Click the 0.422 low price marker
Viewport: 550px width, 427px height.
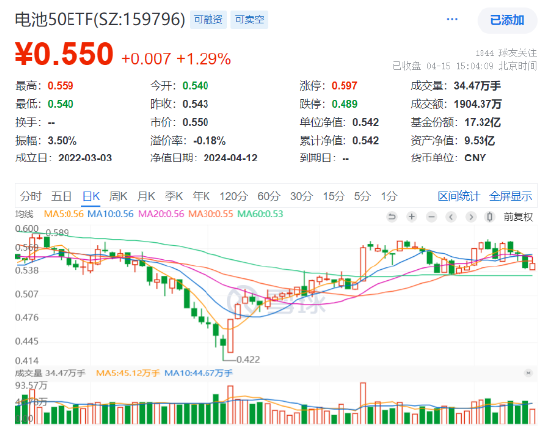pyautogui.click(x=248, y=360)
